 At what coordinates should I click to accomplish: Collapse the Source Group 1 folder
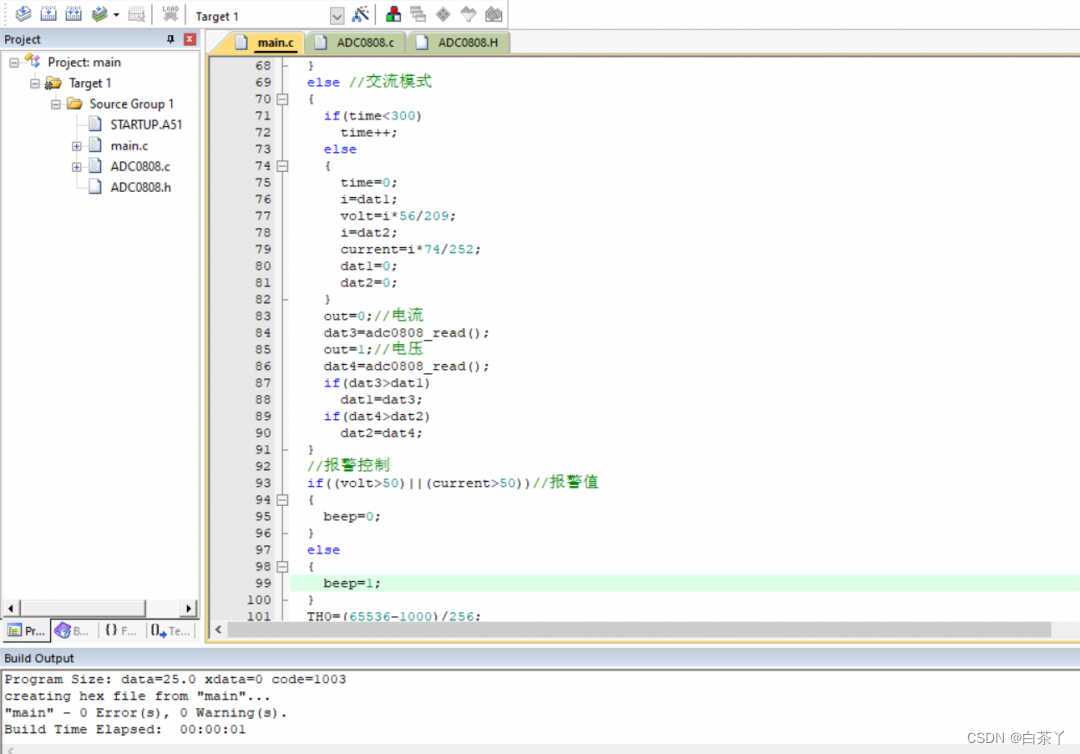tap(56, 104)
